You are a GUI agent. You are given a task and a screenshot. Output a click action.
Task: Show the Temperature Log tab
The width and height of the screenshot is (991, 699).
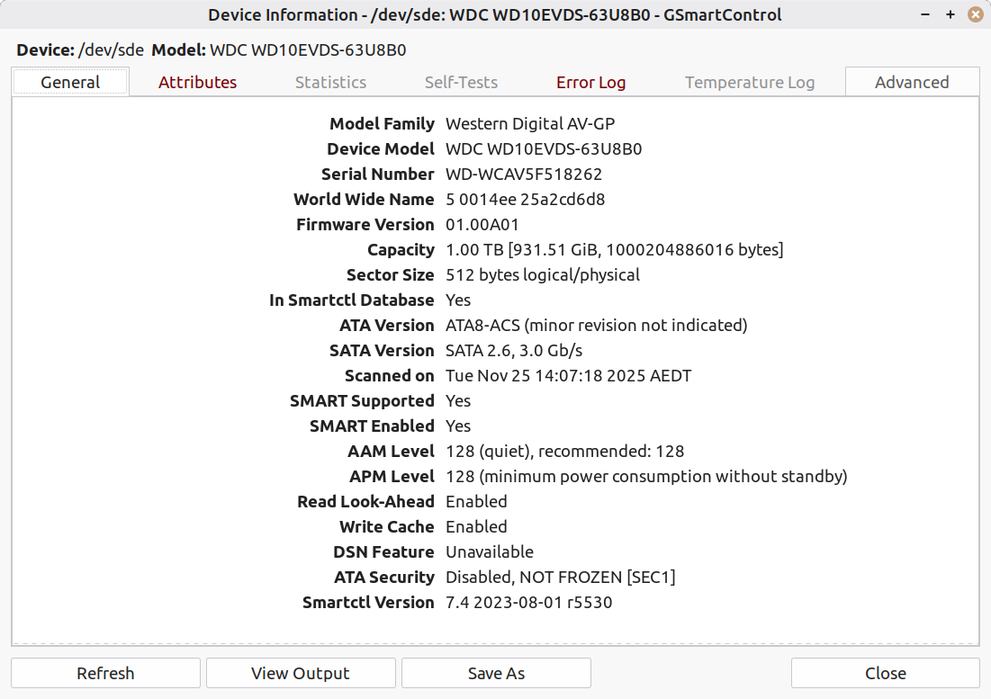coord(749,82)
